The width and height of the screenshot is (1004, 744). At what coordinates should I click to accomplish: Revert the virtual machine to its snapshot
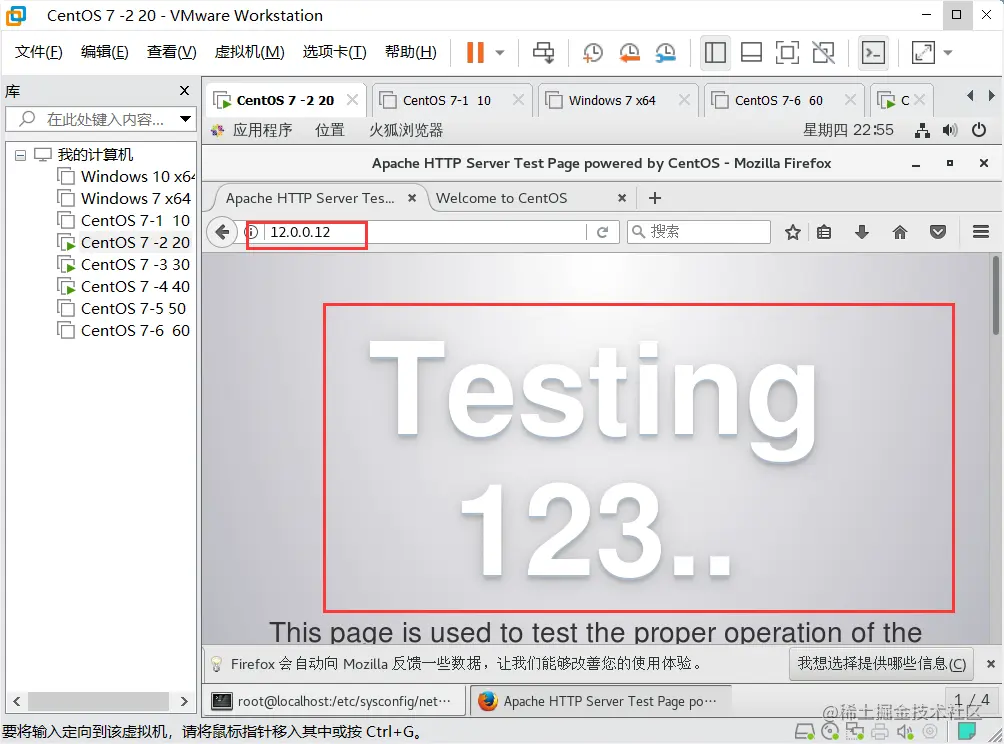(x=629, y=51)
